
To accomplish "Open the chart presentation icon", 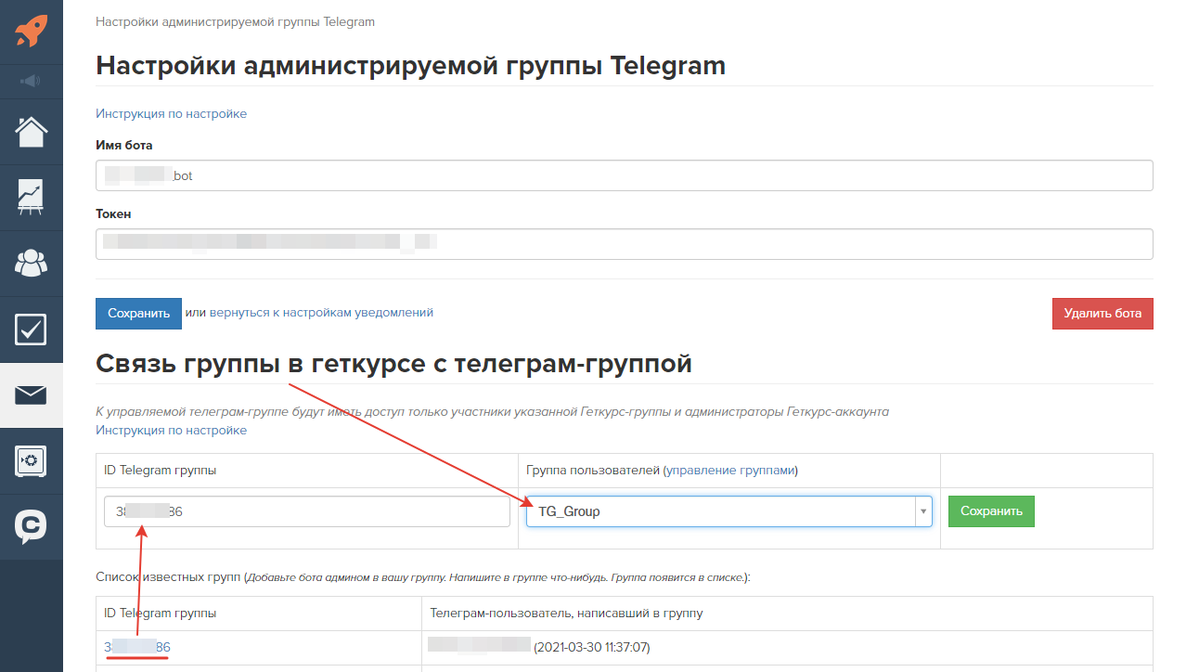I will click(x=31, y=197).
